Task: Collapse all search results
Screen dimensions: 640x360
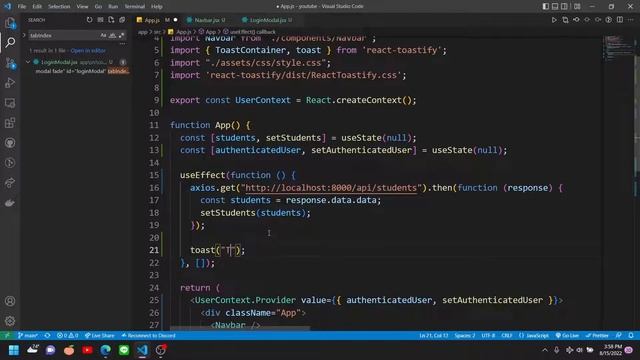Action: 122,20
